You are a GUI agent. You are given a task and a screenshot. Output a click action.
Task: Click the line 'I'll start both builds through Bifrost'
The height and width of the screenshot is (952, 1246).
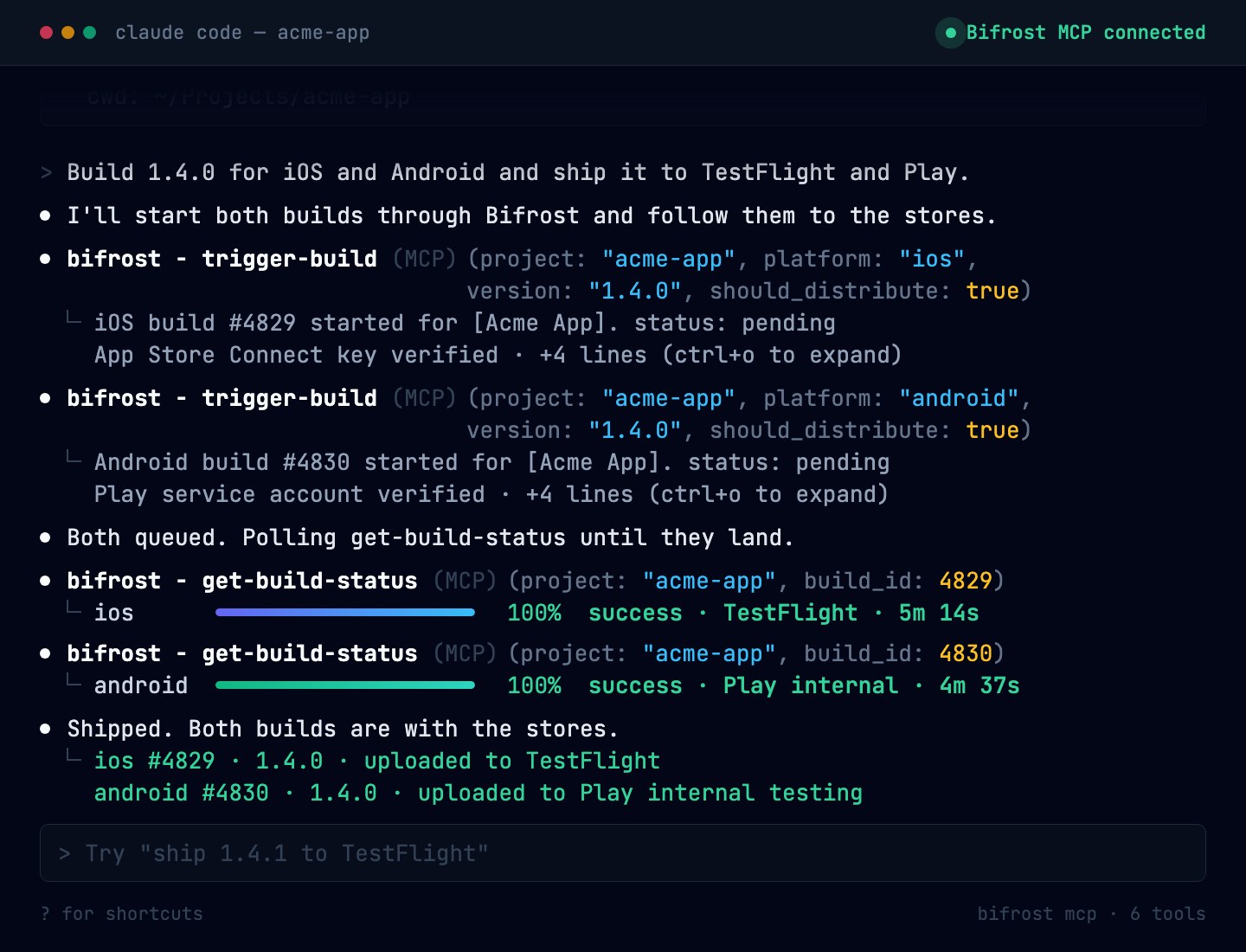[x=531, y=215]
